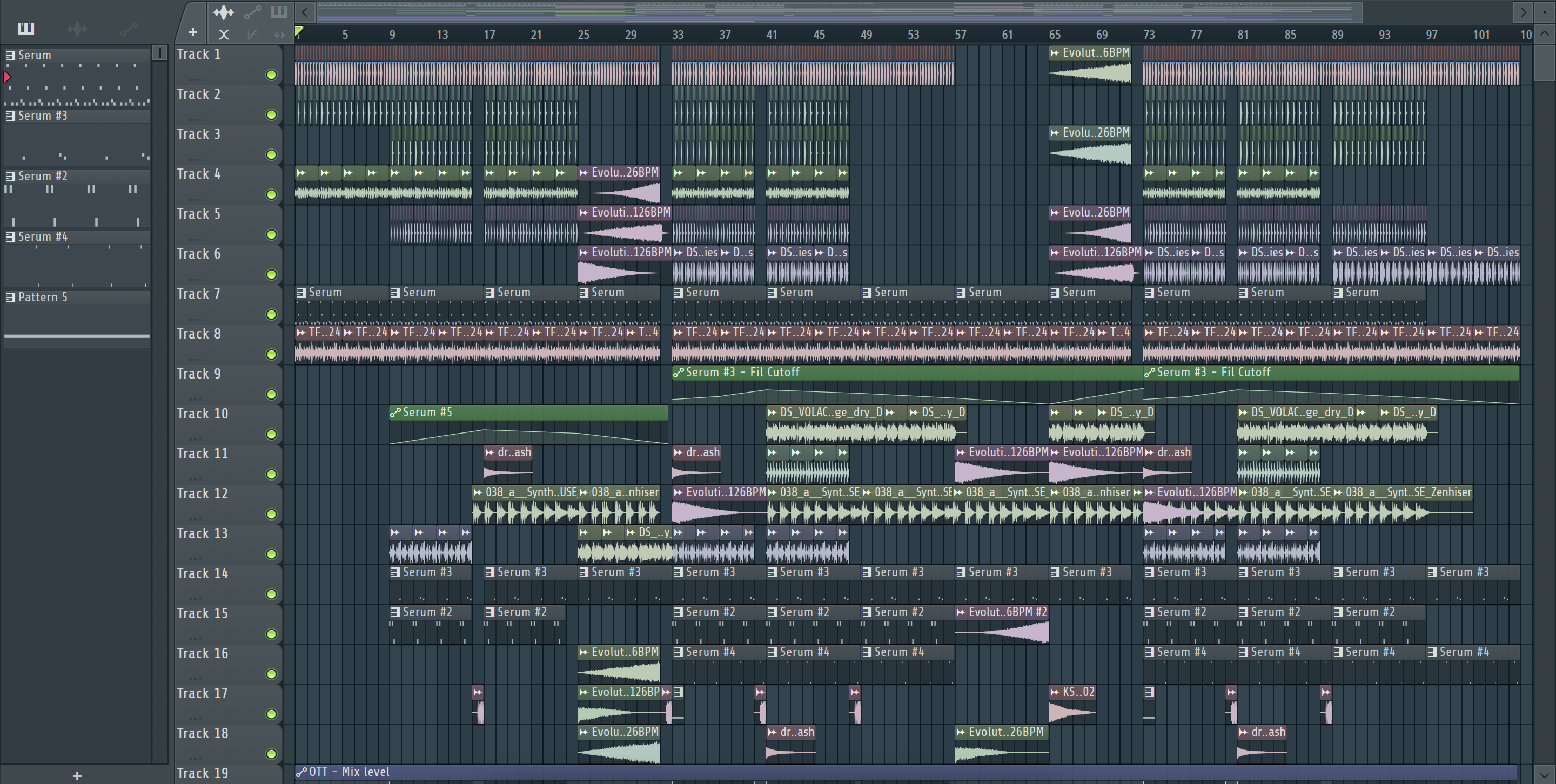Select the Track 3 header label
Image resolution: width=1556 pixels, height=784 pixels.
[x=199, y=134]
